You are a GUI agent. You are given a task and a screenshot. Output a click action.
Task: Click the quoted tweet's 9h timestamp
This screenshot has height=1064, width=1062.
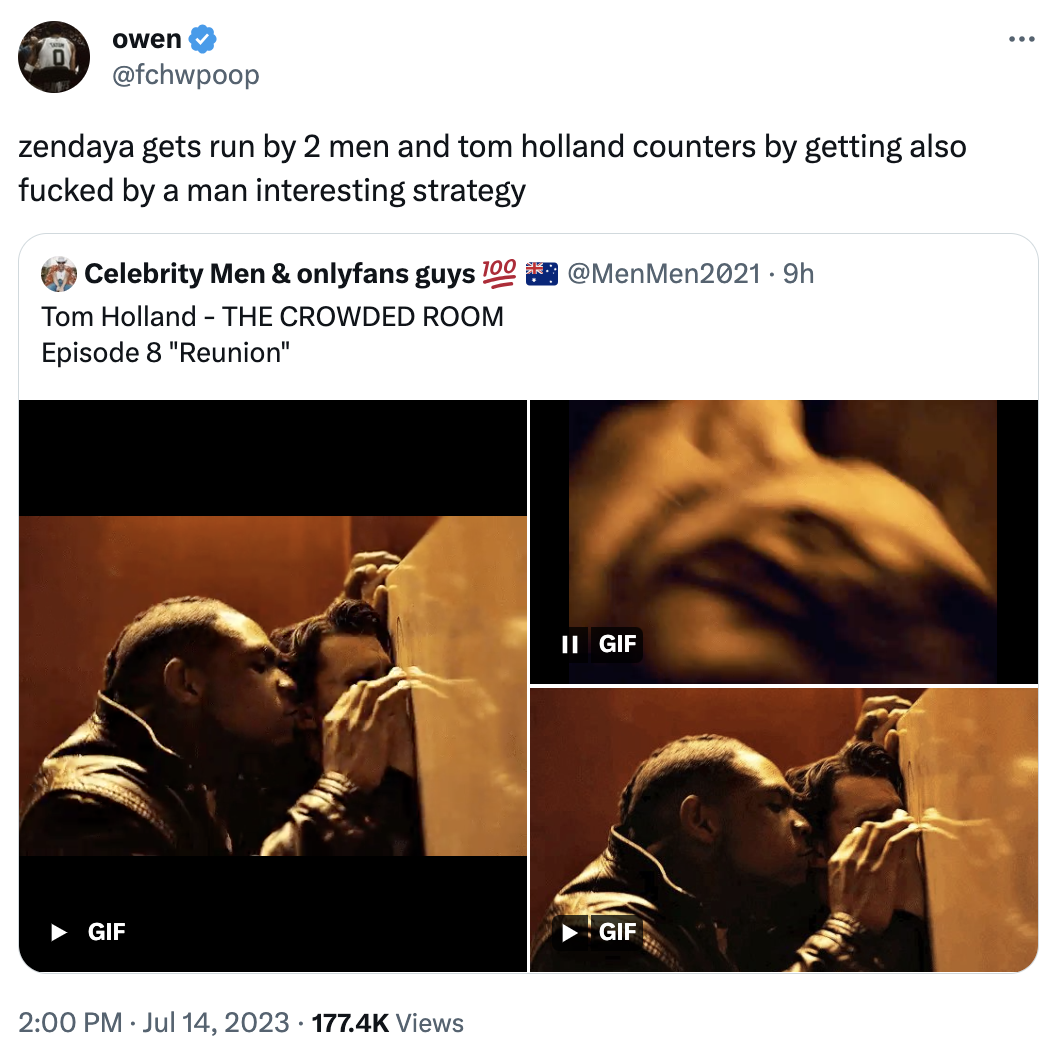coord(798,273)
